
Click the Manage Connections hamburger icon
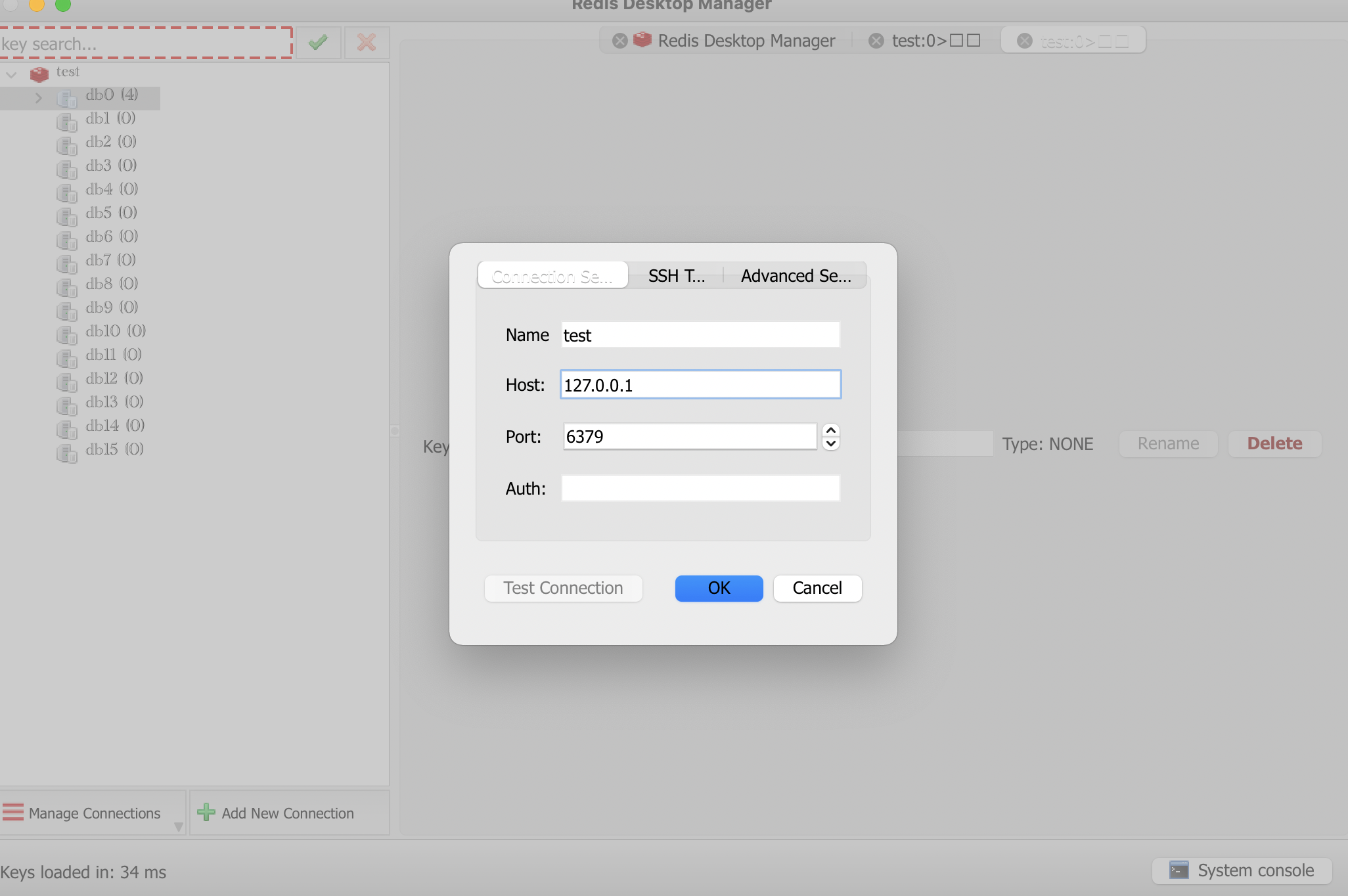13,813
